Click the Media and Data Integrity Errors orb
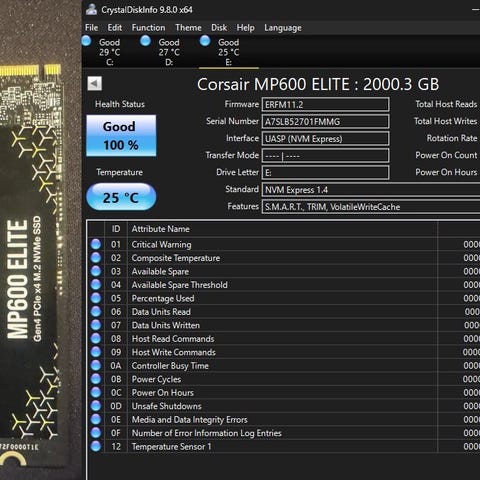Screen dimensions: 480x480 click(x=96, y=419)
